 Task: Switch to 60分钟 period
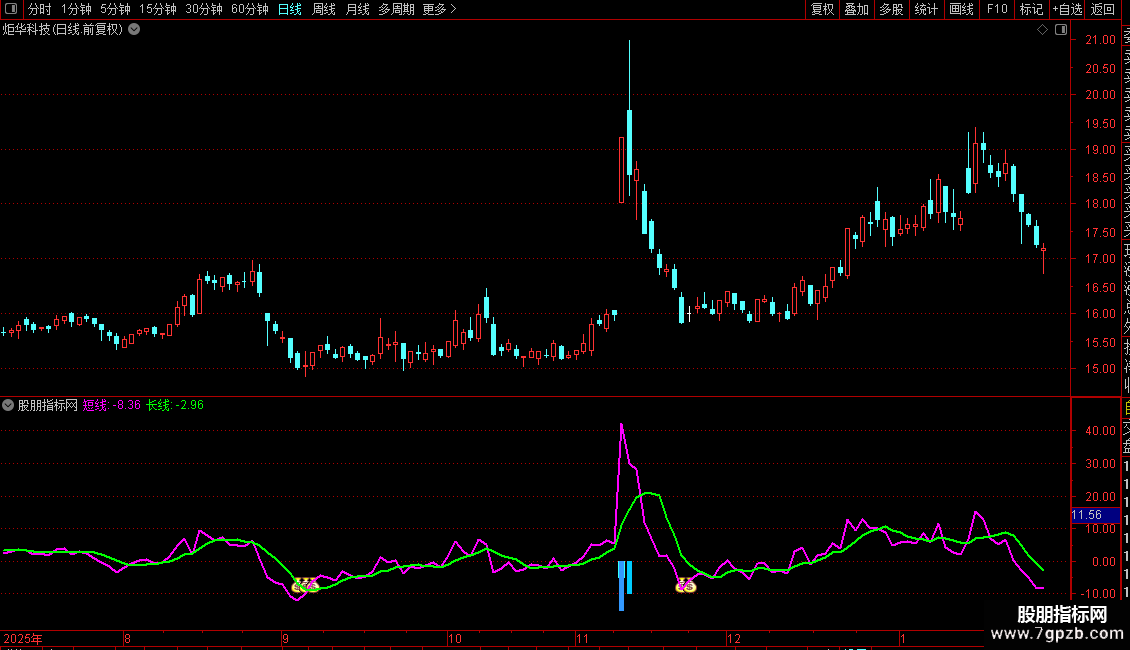tap(250, 10)
